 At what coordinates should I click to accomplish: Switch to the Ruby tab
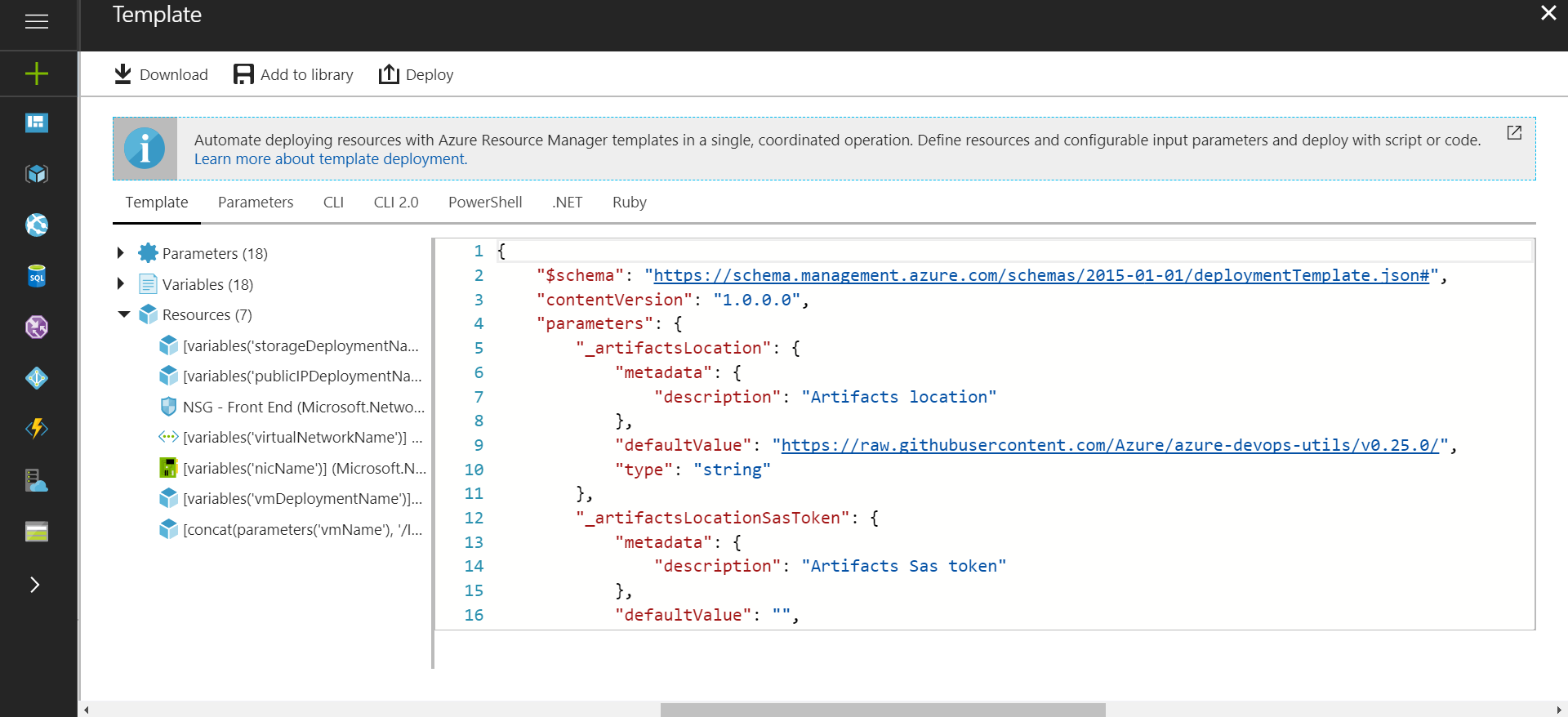coord(630,203)
